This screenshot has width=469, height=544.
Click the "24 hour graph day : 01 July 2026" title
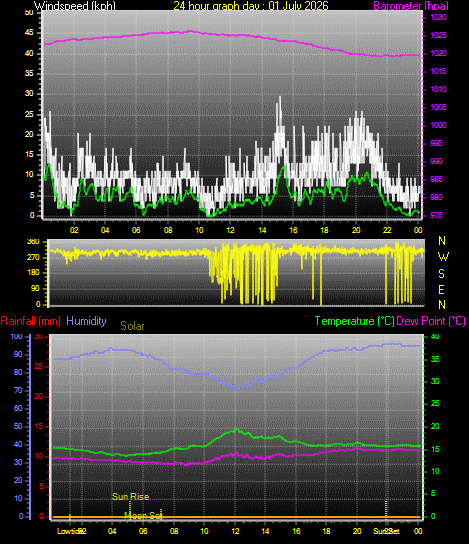(x=250, y=6)
